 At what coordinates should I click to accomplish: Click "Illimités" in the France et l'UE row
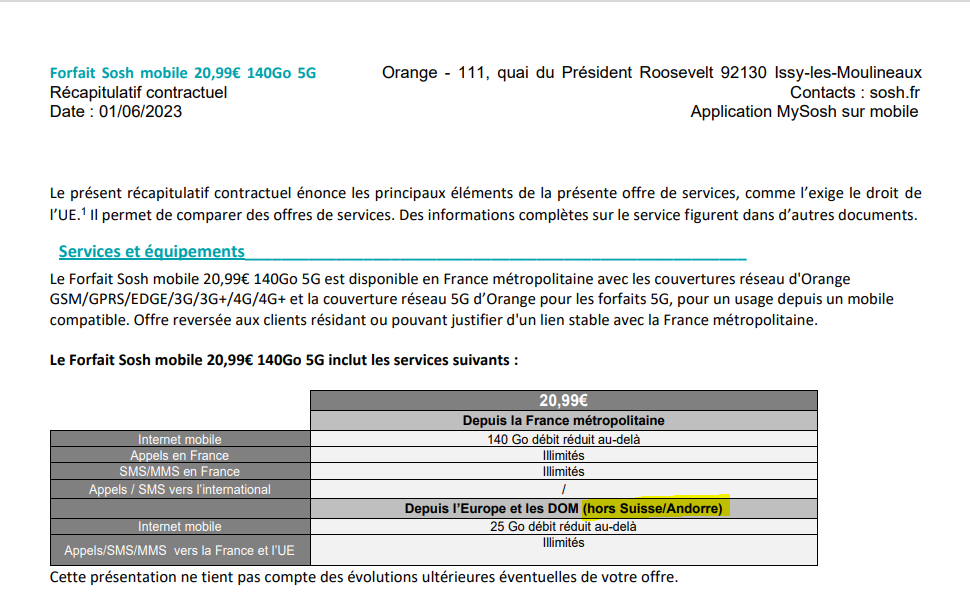click(564, 542)
